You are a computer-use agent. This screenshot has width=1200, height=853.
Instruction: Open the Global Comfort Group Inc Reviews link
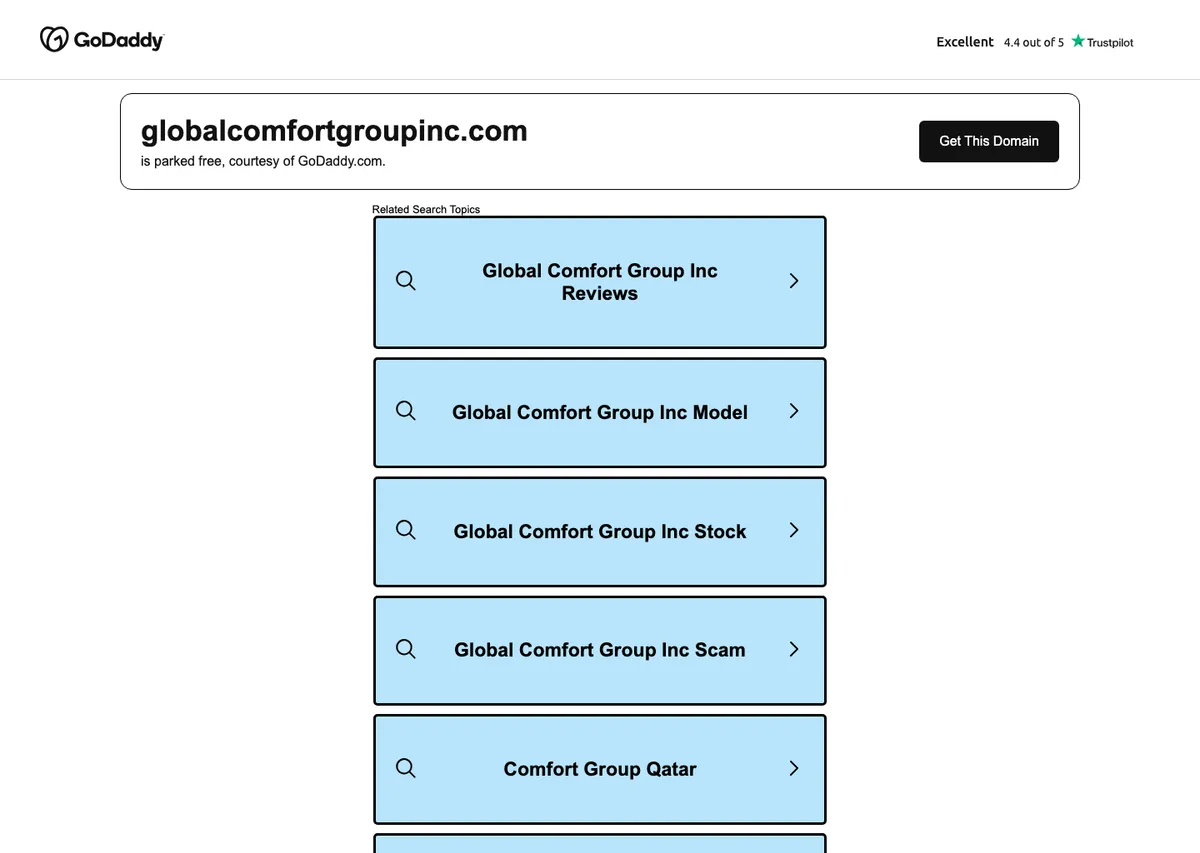tap(600, 282)
